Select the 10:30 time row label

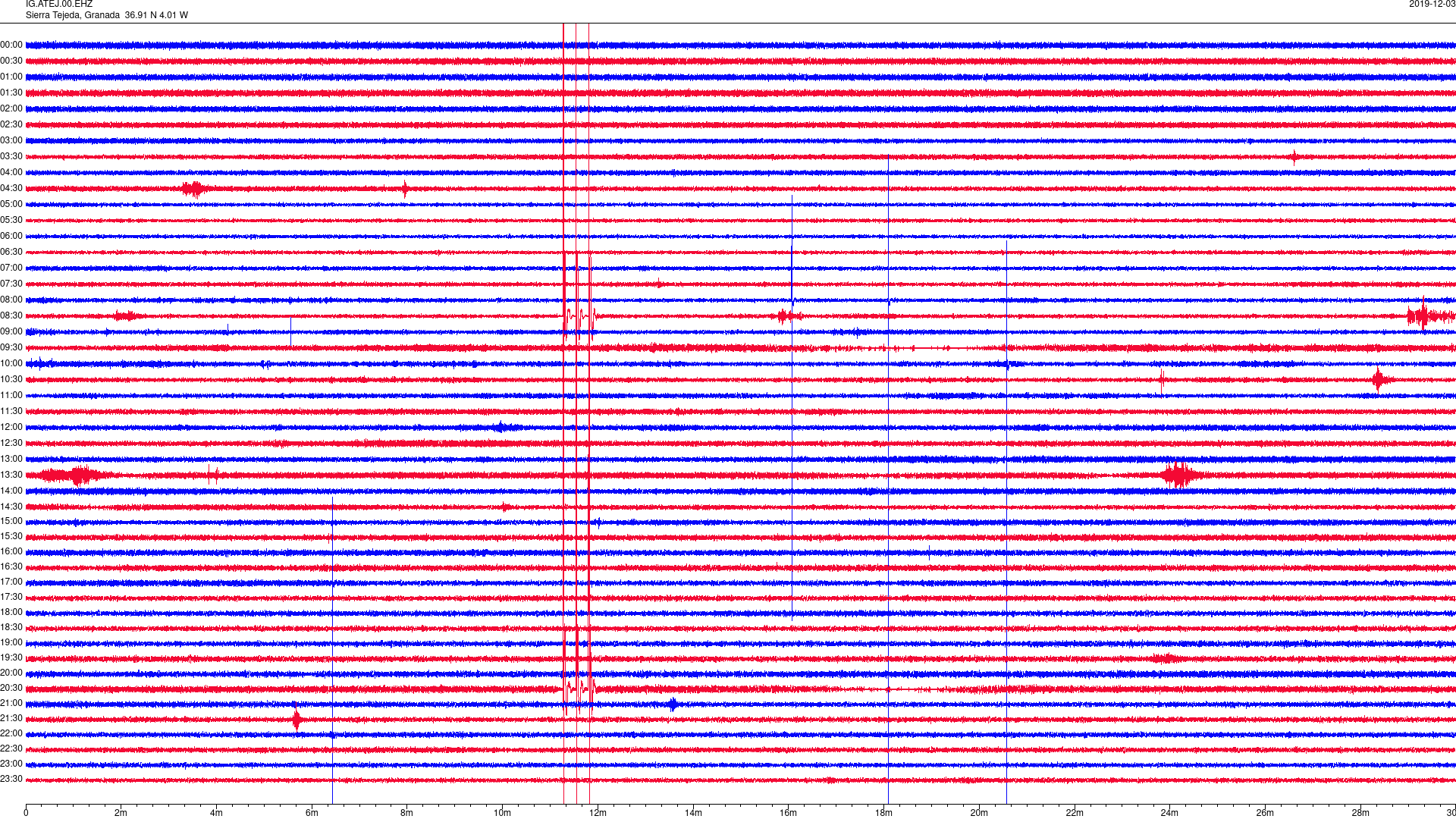click(x=11, y=380)
